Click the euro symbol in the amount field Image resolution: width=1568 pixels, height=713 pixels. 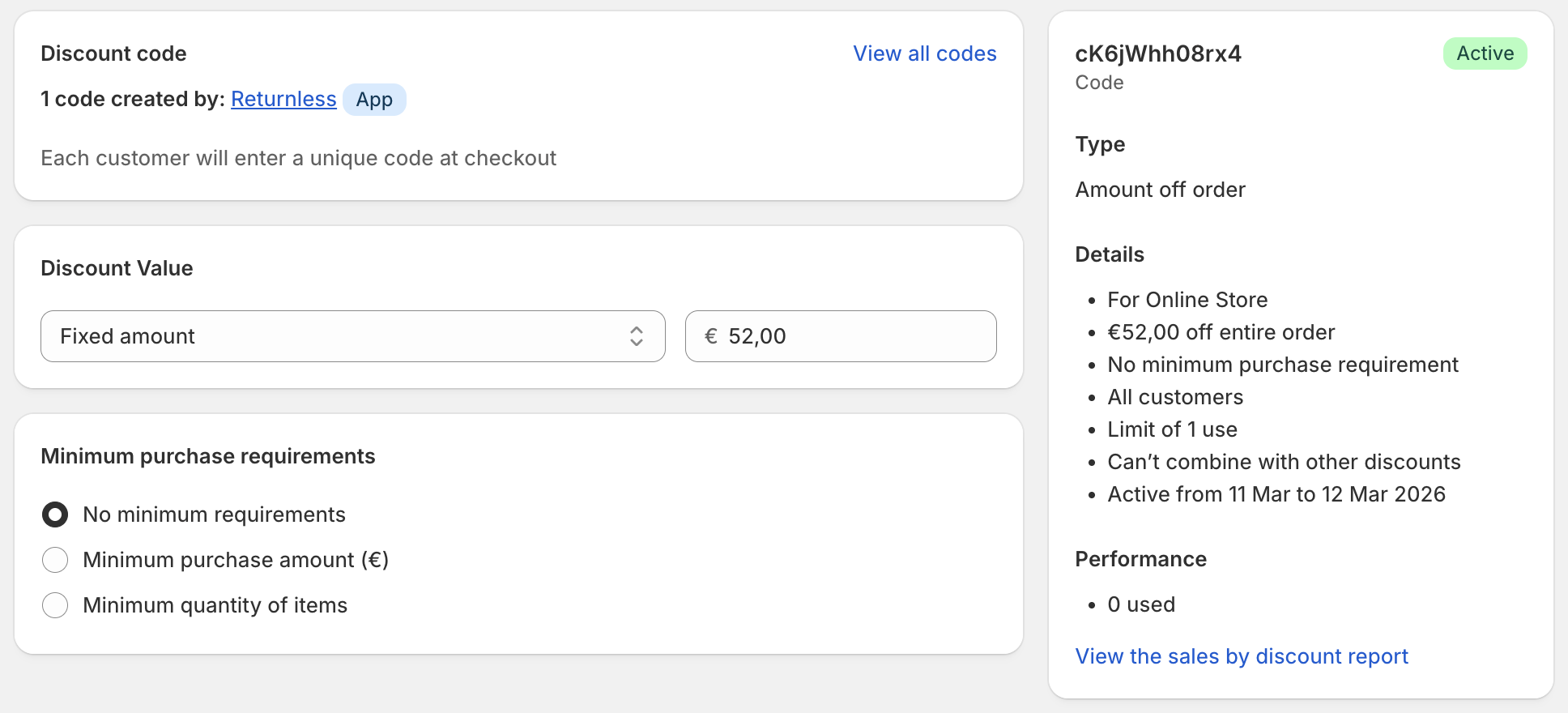pos(711,336)
